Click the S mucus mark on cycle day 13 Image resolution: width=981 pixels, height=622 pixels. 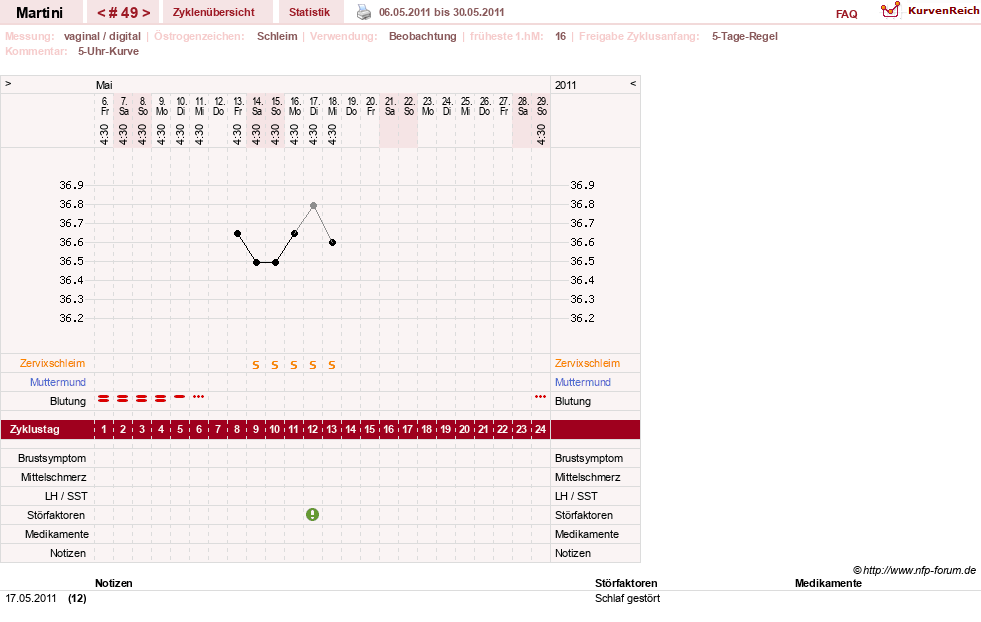pyautogui.click(x=332, y=365)
